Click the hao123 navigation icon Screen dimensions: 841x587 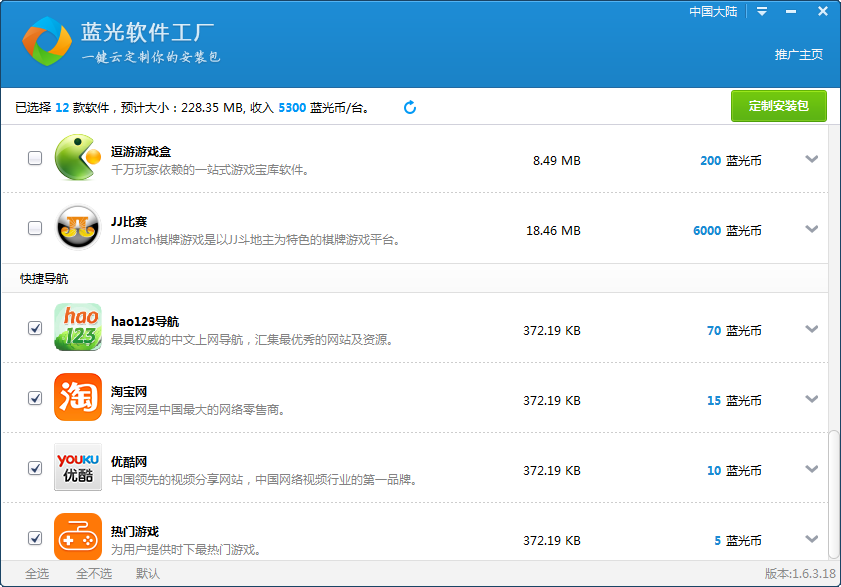77,327
